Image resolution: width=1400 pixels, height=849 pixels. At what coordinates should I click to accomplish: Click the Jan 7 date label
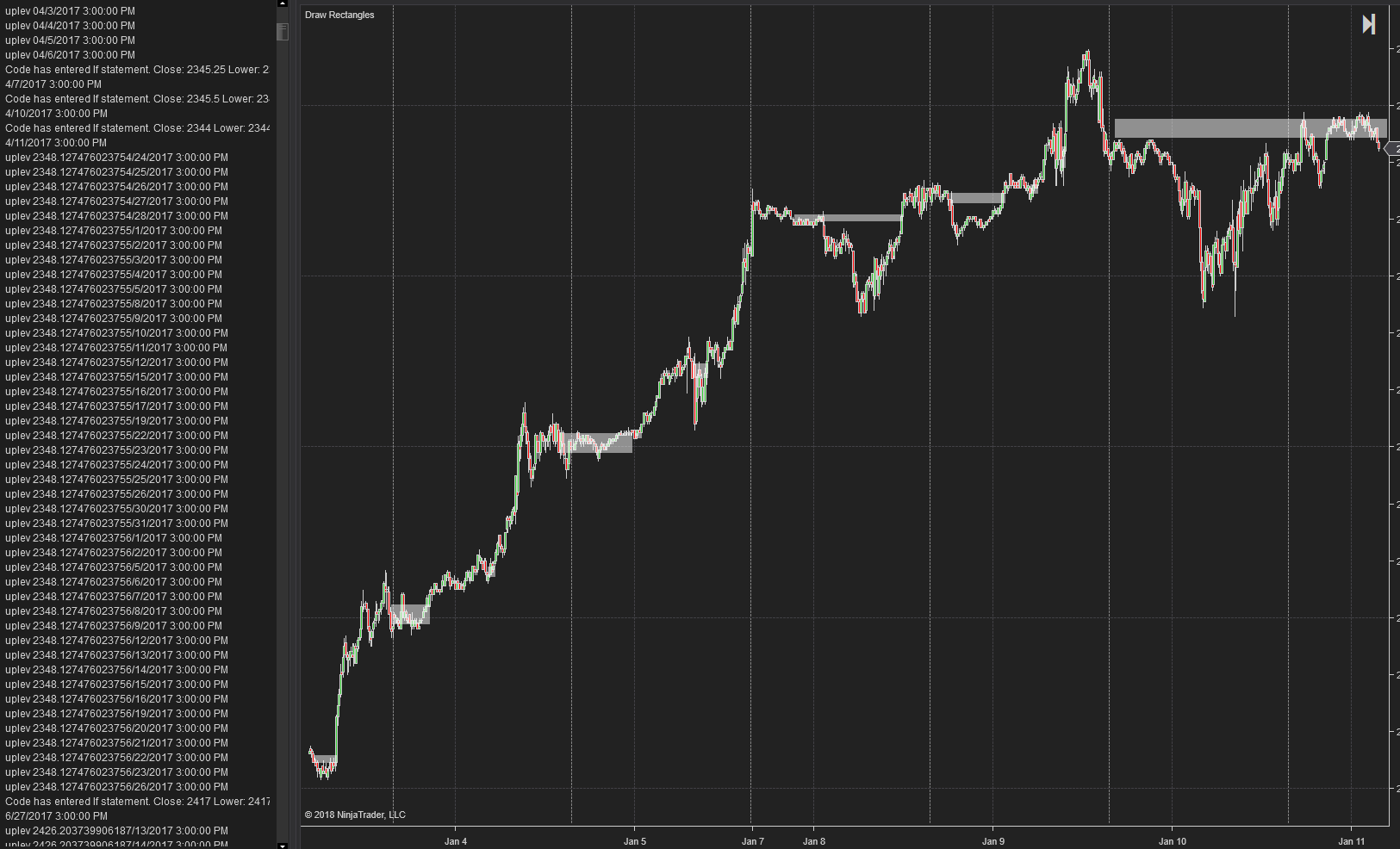(752, 841)
